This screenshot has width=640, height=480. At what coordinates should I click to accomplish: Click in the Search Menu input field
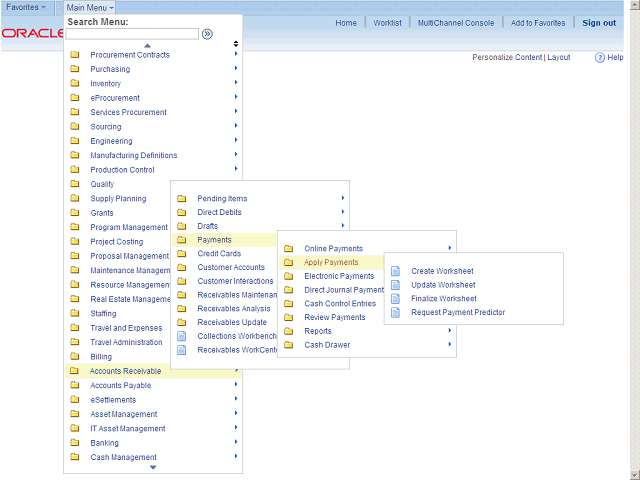pos(132,34)
